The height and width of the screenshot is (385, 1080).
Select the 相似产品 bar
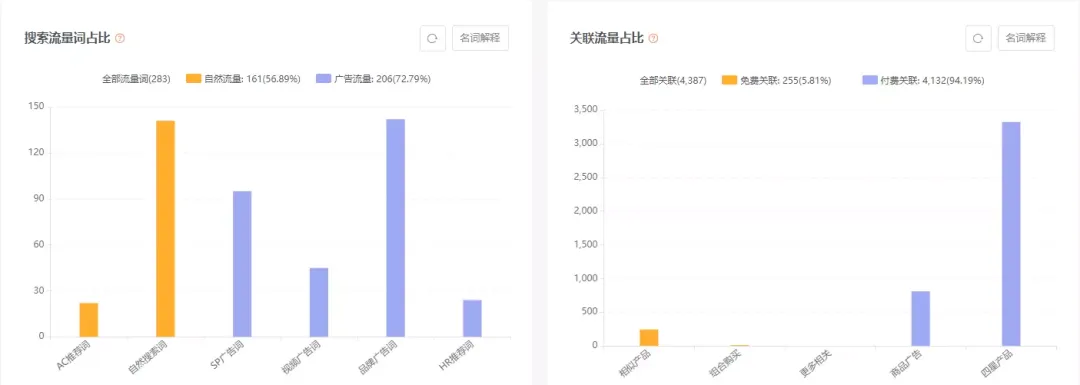[649, 337]
